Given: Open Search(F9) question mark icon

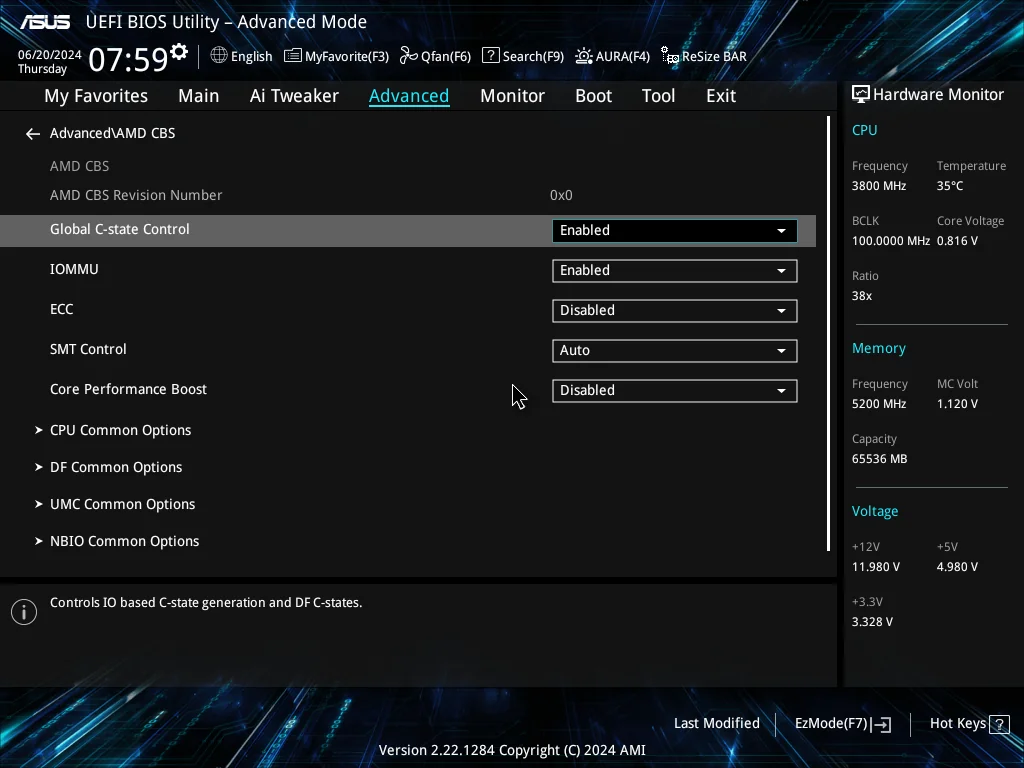Looking at the screenshot, I should click(x=490, y=56).
